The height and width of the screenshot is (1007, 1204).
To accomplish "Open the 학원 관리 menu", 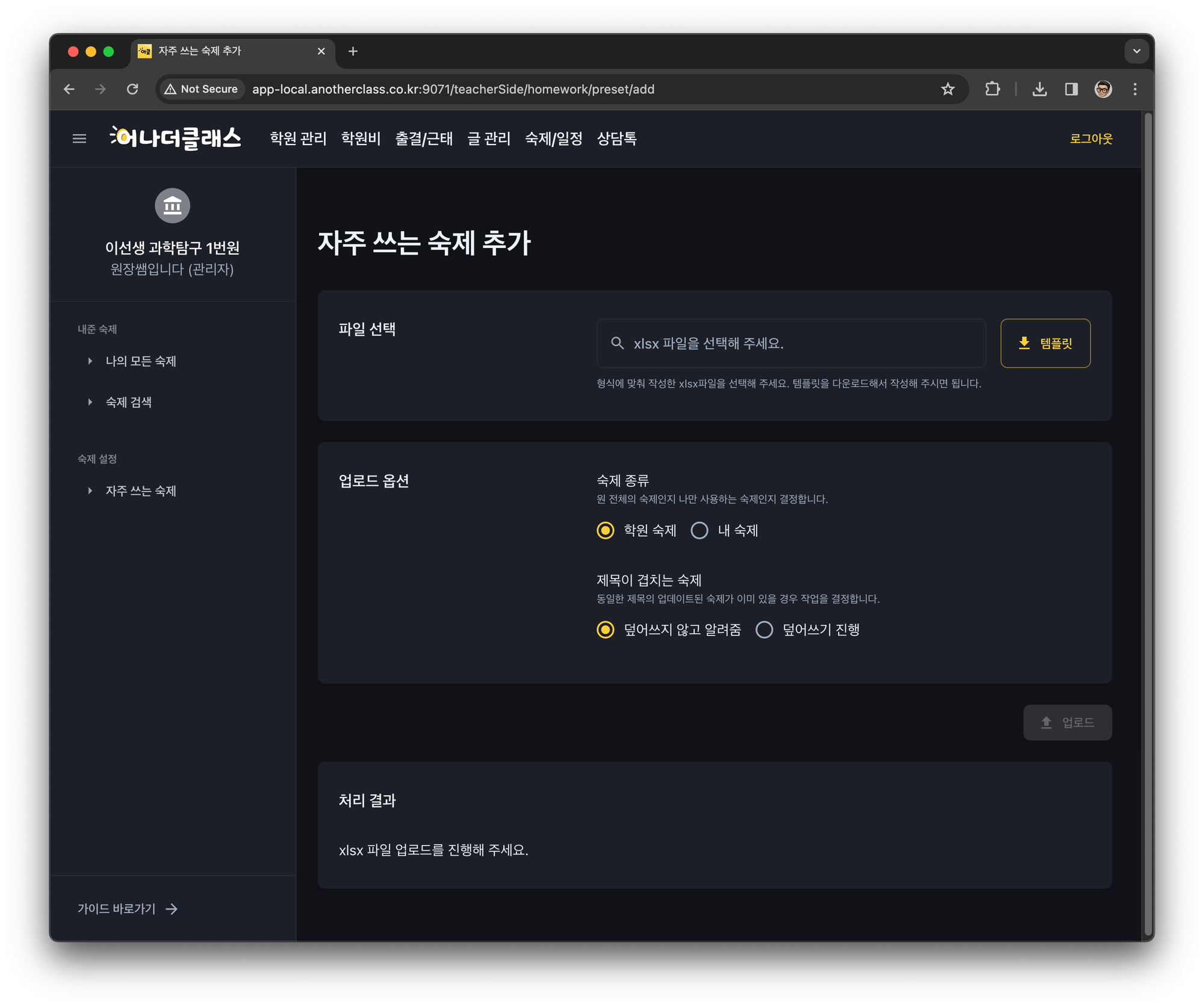I will coord(298,139).
